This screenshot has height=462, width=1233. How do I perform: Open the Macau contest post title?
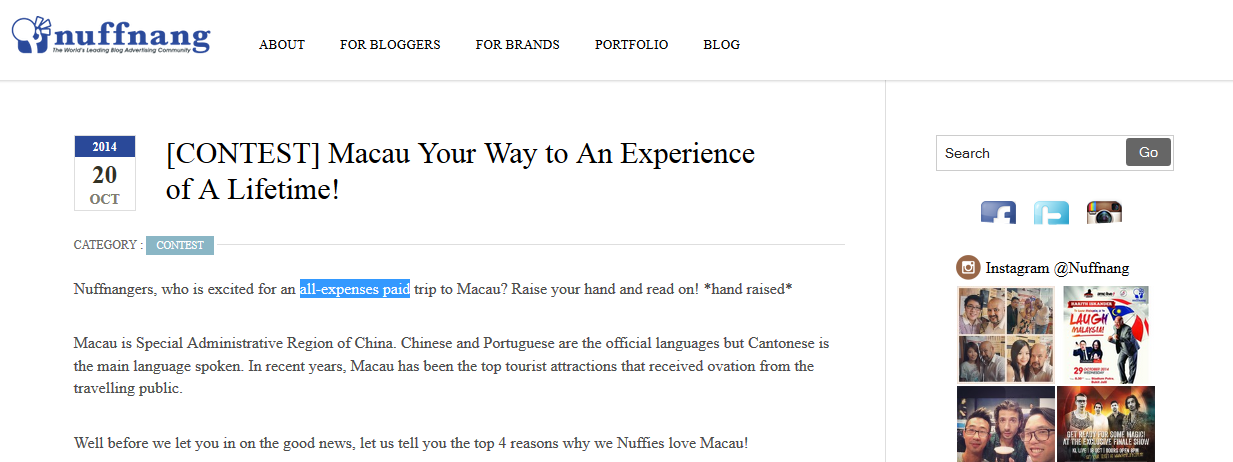tap(460, 171)
